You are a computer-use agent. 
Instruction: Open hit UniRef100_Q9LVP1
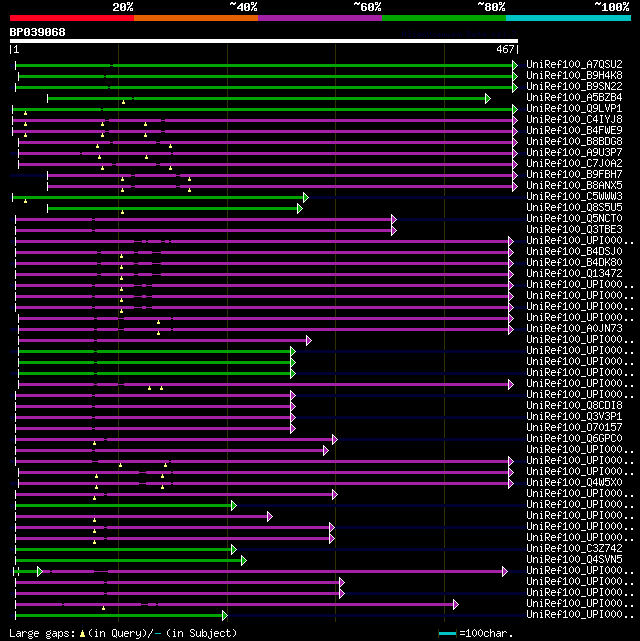pyautogui.click(x=574, y=109)
